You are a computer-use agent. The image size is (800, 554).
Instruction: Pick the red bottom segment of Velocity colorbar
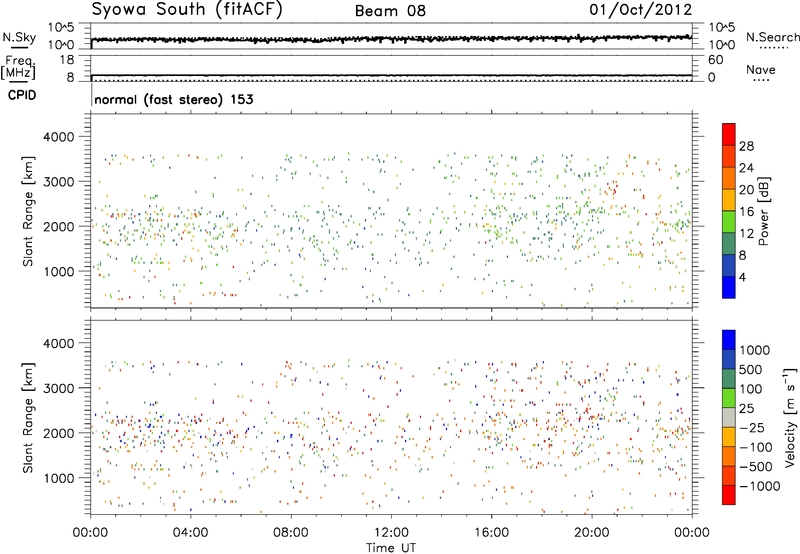729,495
